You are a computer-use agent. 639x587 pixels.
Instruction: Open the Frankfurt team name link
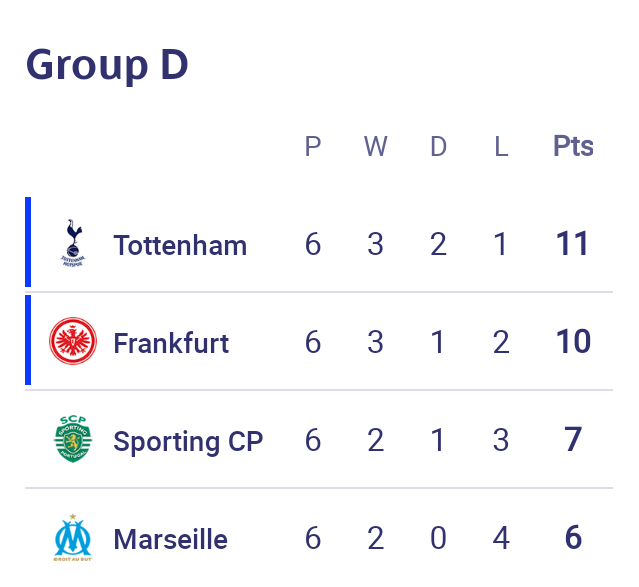coord(171,343)
